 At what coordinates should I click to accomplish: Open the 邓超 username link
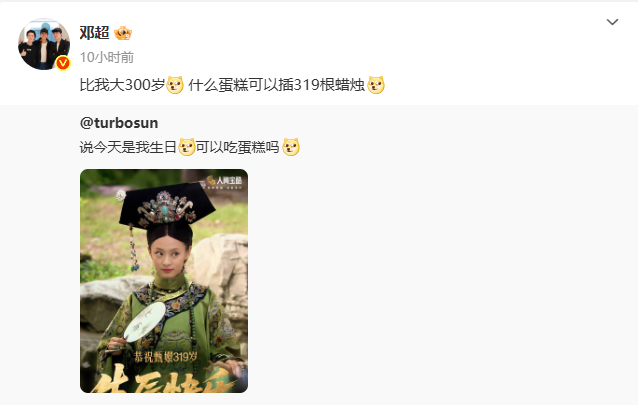pyautogui.click(x=94, y=33)
